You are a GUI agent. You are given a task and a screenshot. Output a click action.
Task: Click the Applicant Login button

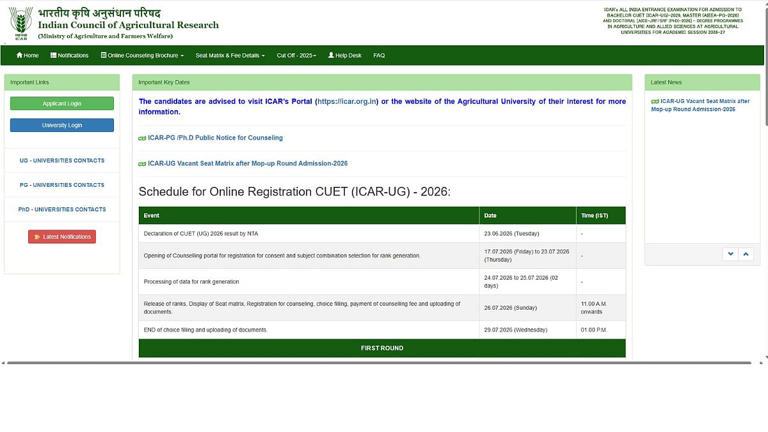[62, 103]
